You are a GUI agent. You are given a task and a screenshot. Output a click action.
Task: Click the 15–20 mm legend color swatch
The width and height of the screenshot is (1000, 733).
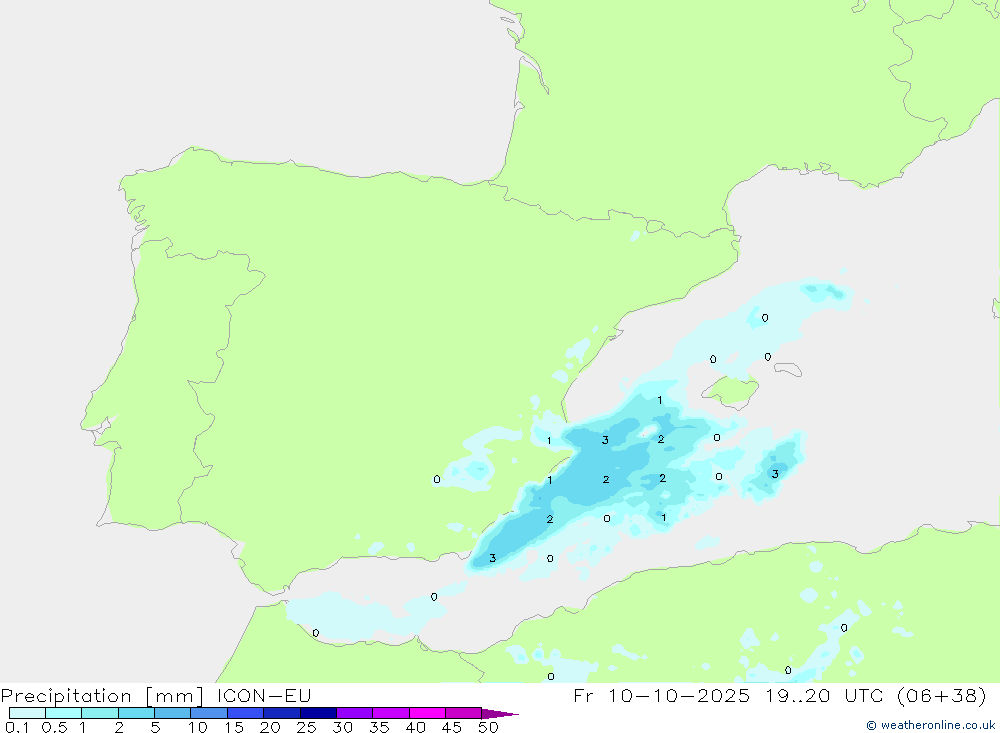pos(246,713)
